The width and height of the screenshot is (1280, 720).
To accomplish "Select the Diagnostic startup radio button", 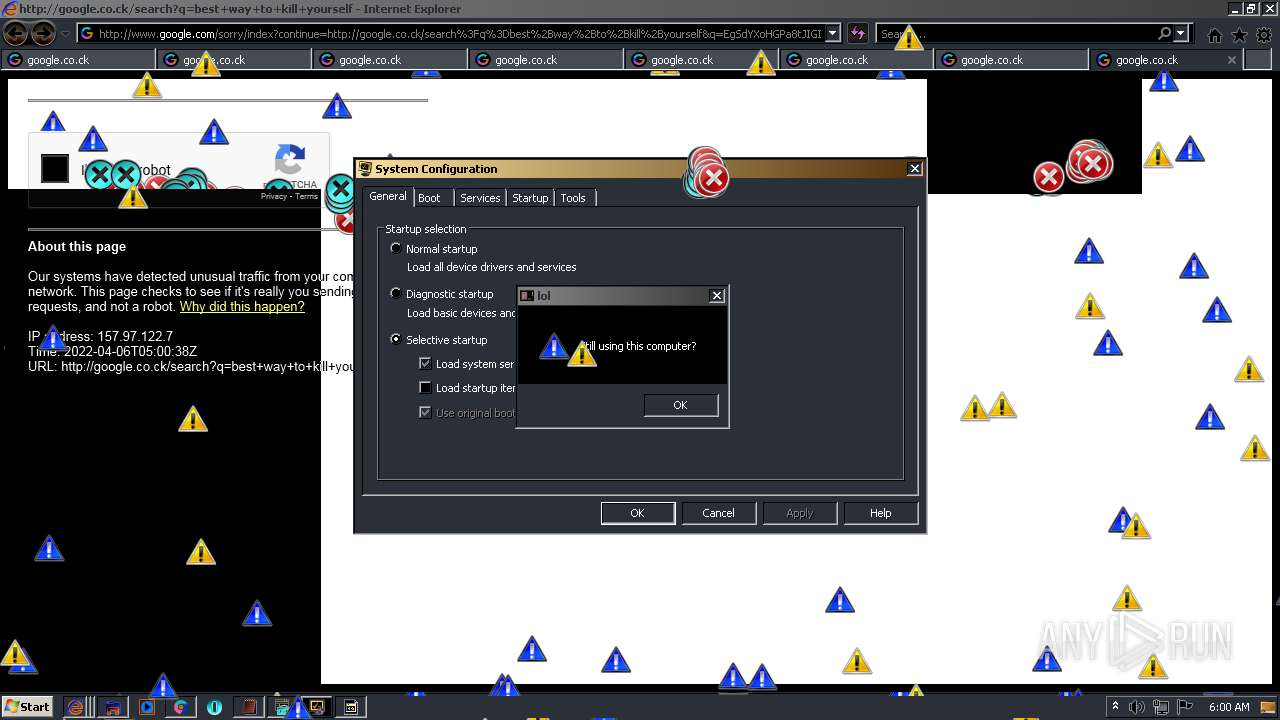I will click(x=396, y=293).
